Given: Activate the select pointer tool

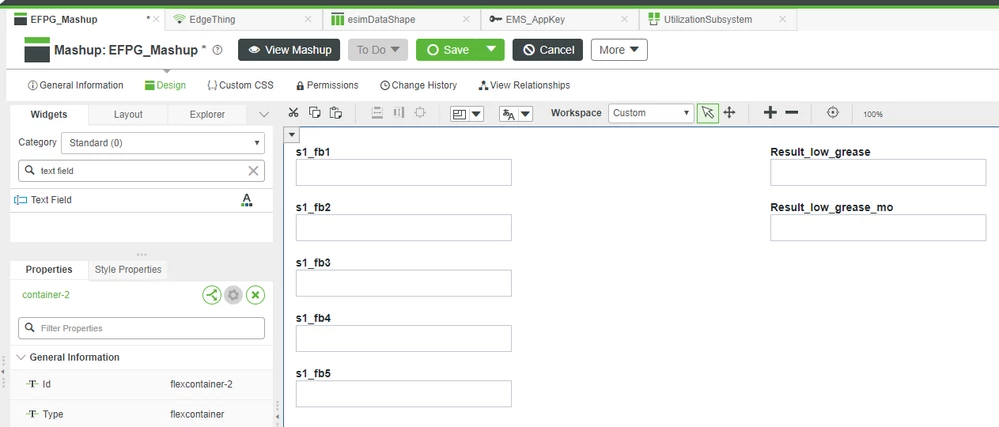Looking at the screenshot, I should point(707,113).
